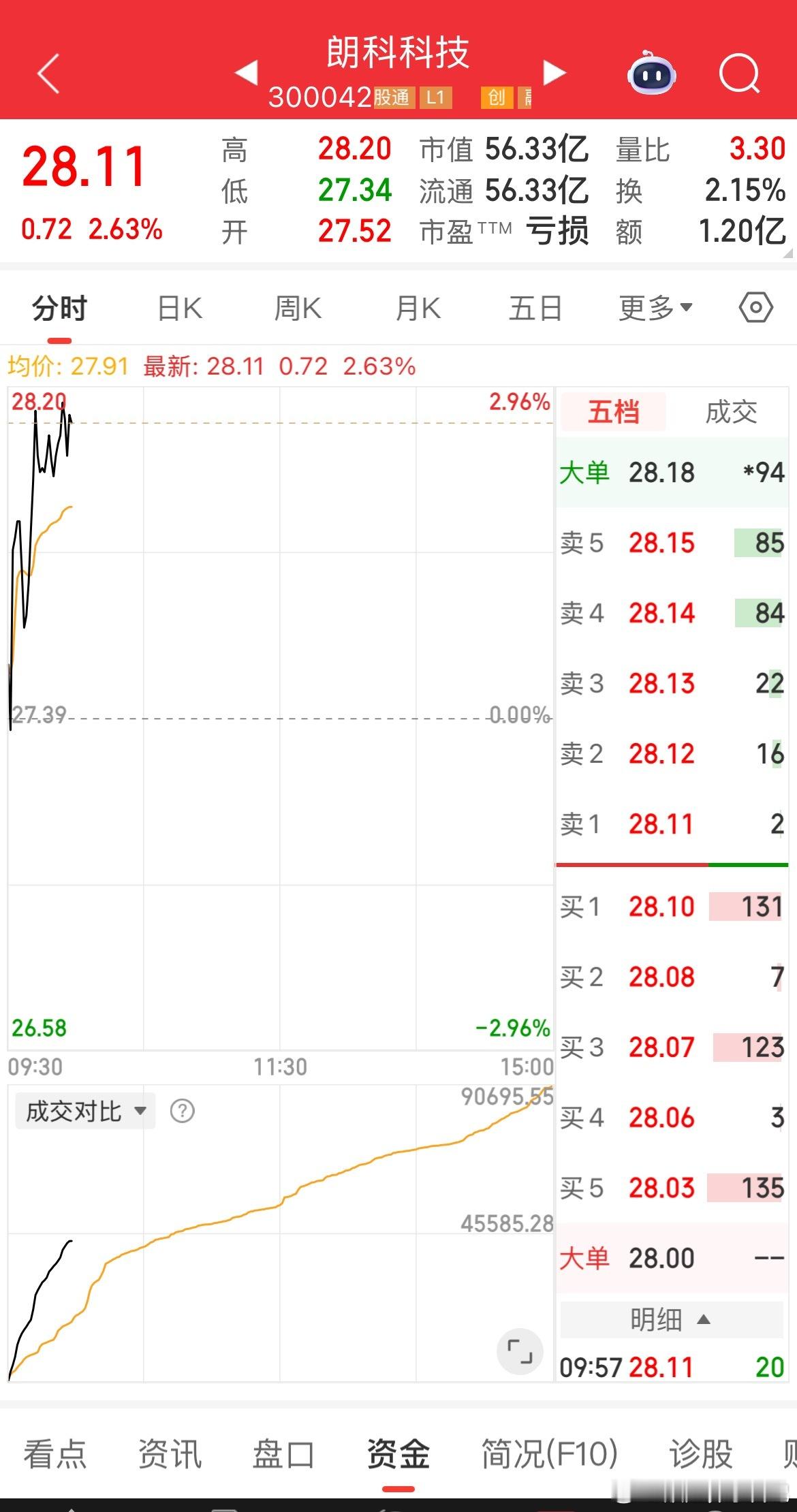Switch order panel to 五档
The height and width of the screenshot is (1512, 797).
coord(613,412)
